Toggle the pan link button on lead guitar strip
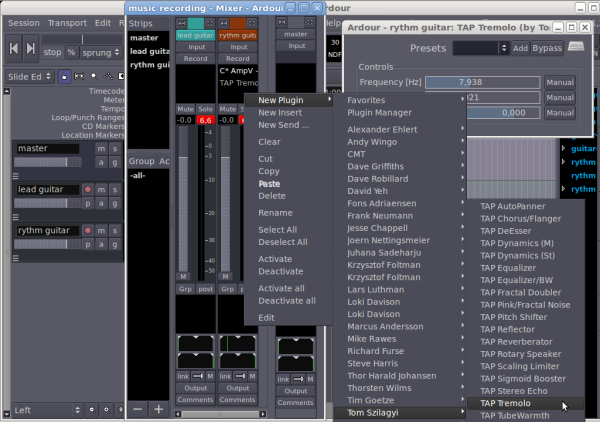 [x=183, y=376]
